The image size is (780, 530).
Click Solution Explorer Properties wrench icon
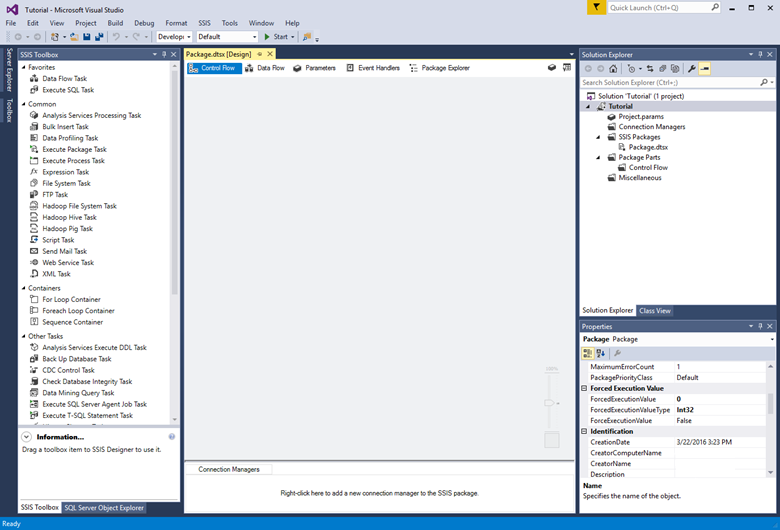[x=691, y=69]
